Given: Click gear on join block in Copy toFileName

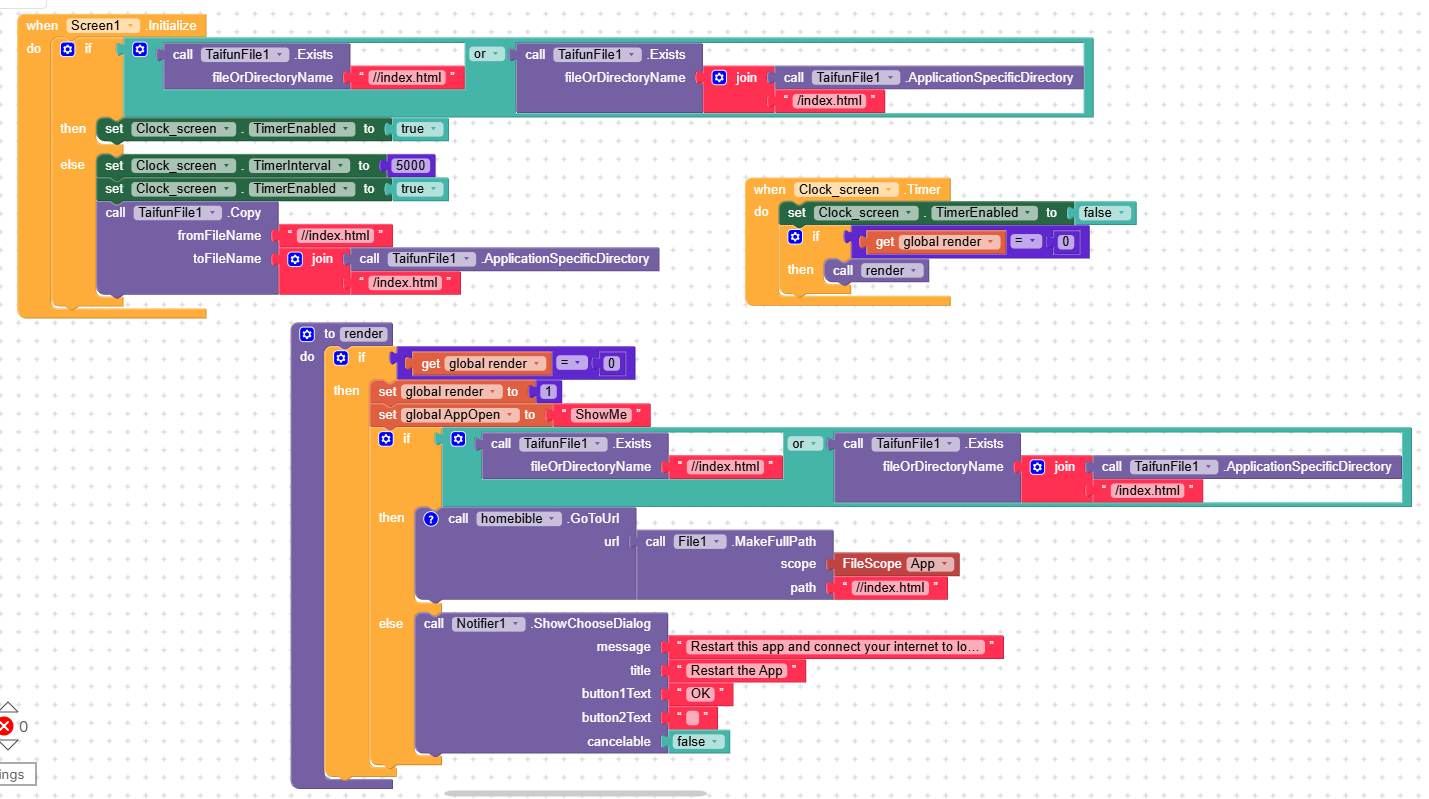Looking at the screenshot, I should click(x=295, y=259).
